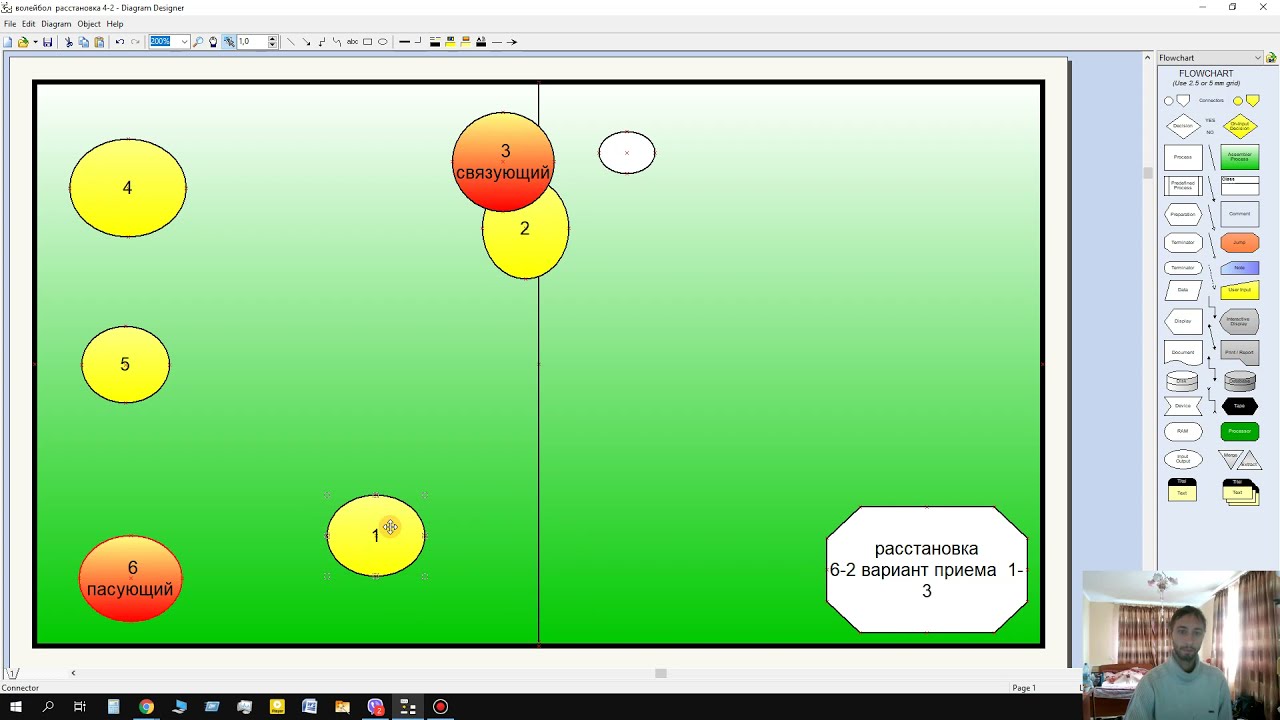Image resolution: width=1280 pixels, height=720 pixels.
Task: Select red circle 6 пасующий
Action: pyautogui.click(x=130, y=579)
